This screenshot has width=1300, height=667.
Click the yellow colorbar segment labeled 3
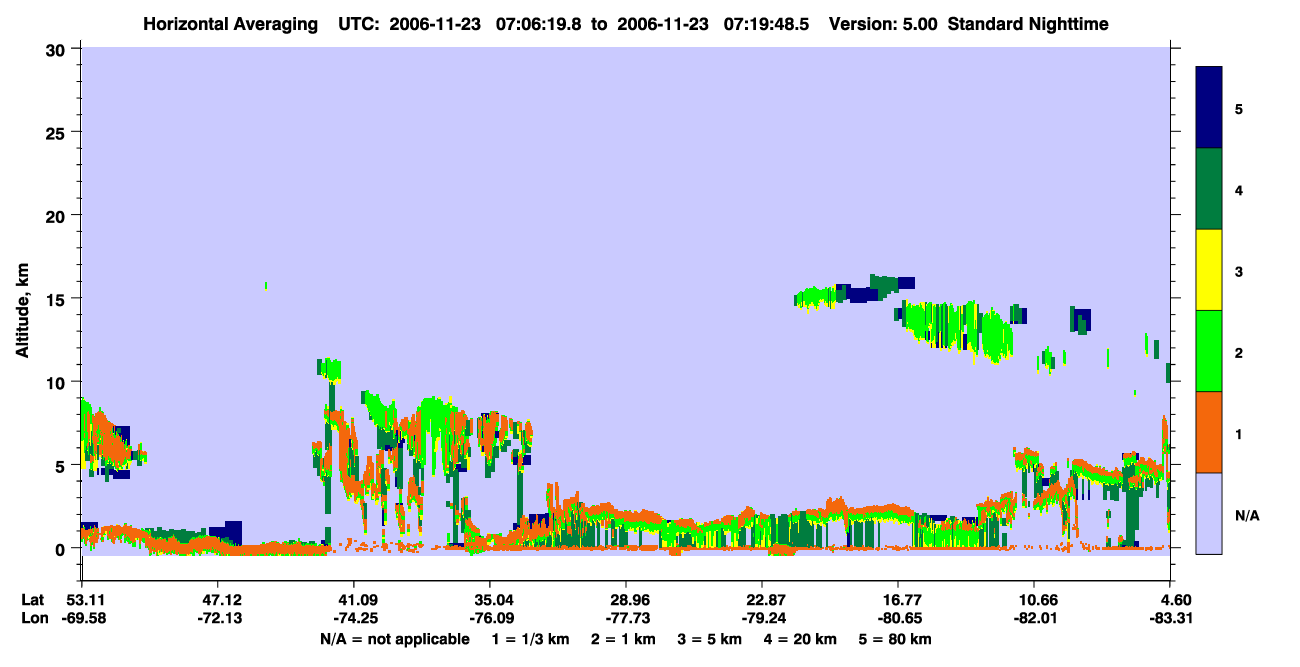click(1209, 270)
